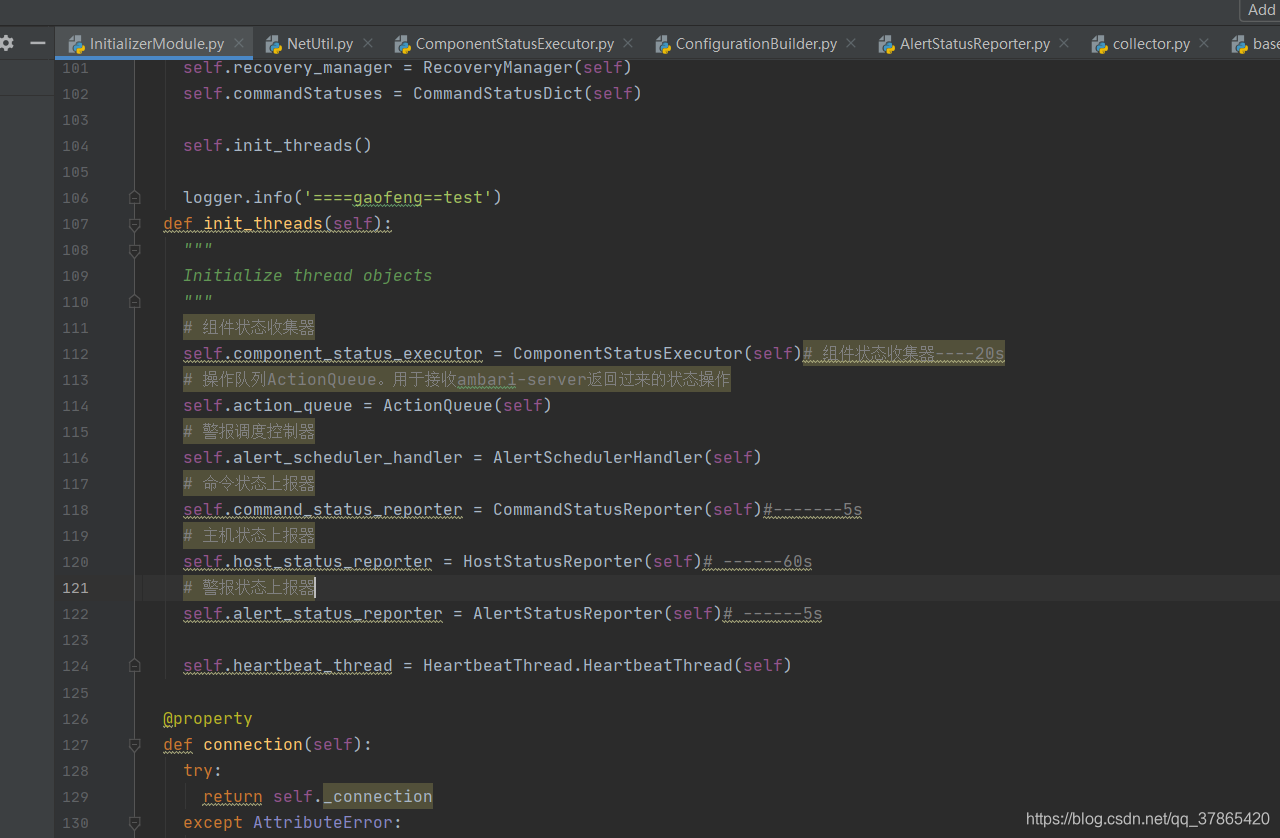1280x838 pixels.
Task: Collapse the docstring start at line 108
Action: 135,250
